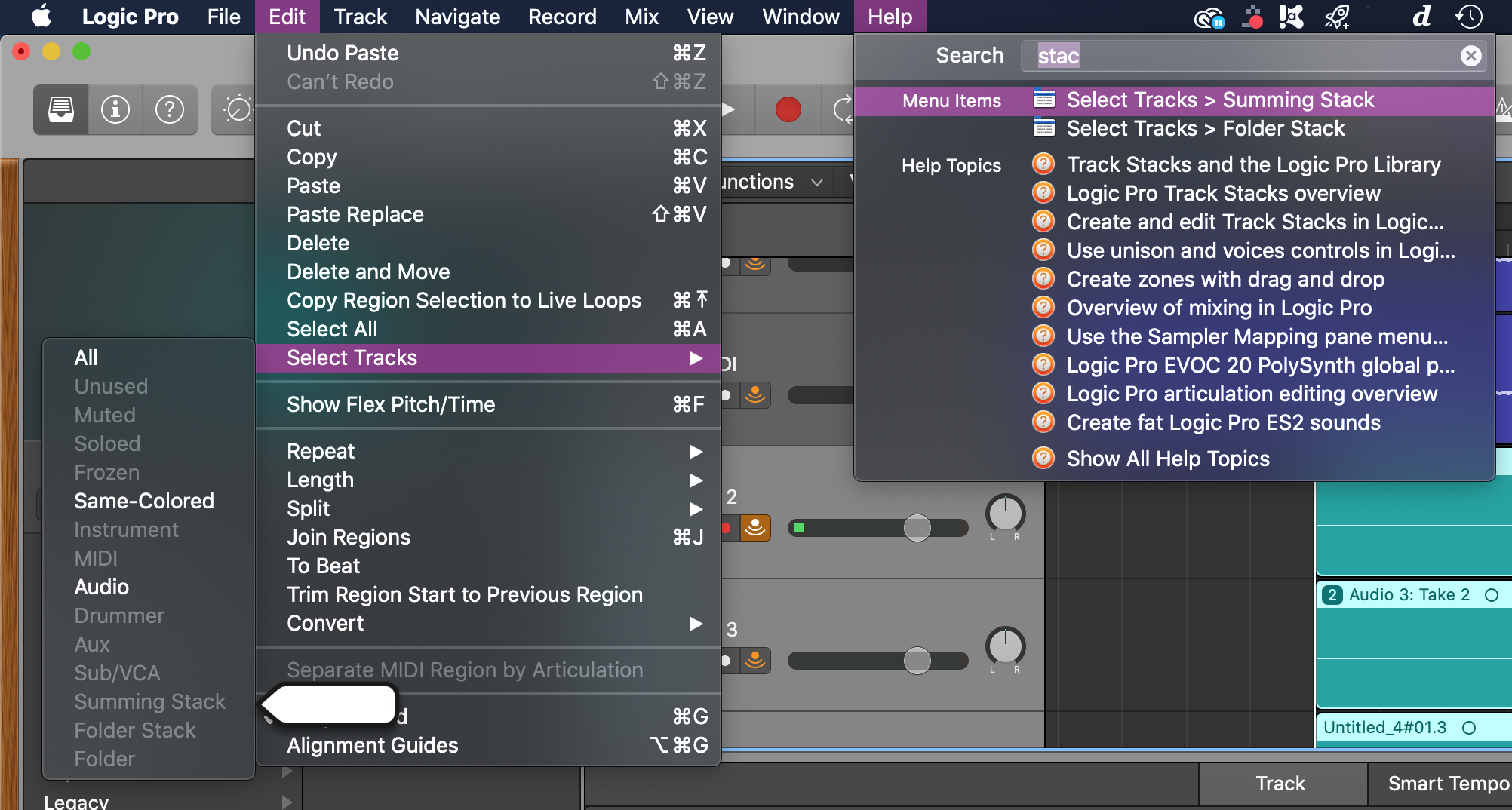Choose Show Flex Pitch/Time
Screen dimensions: 1512x810
[x=488, y=404]
